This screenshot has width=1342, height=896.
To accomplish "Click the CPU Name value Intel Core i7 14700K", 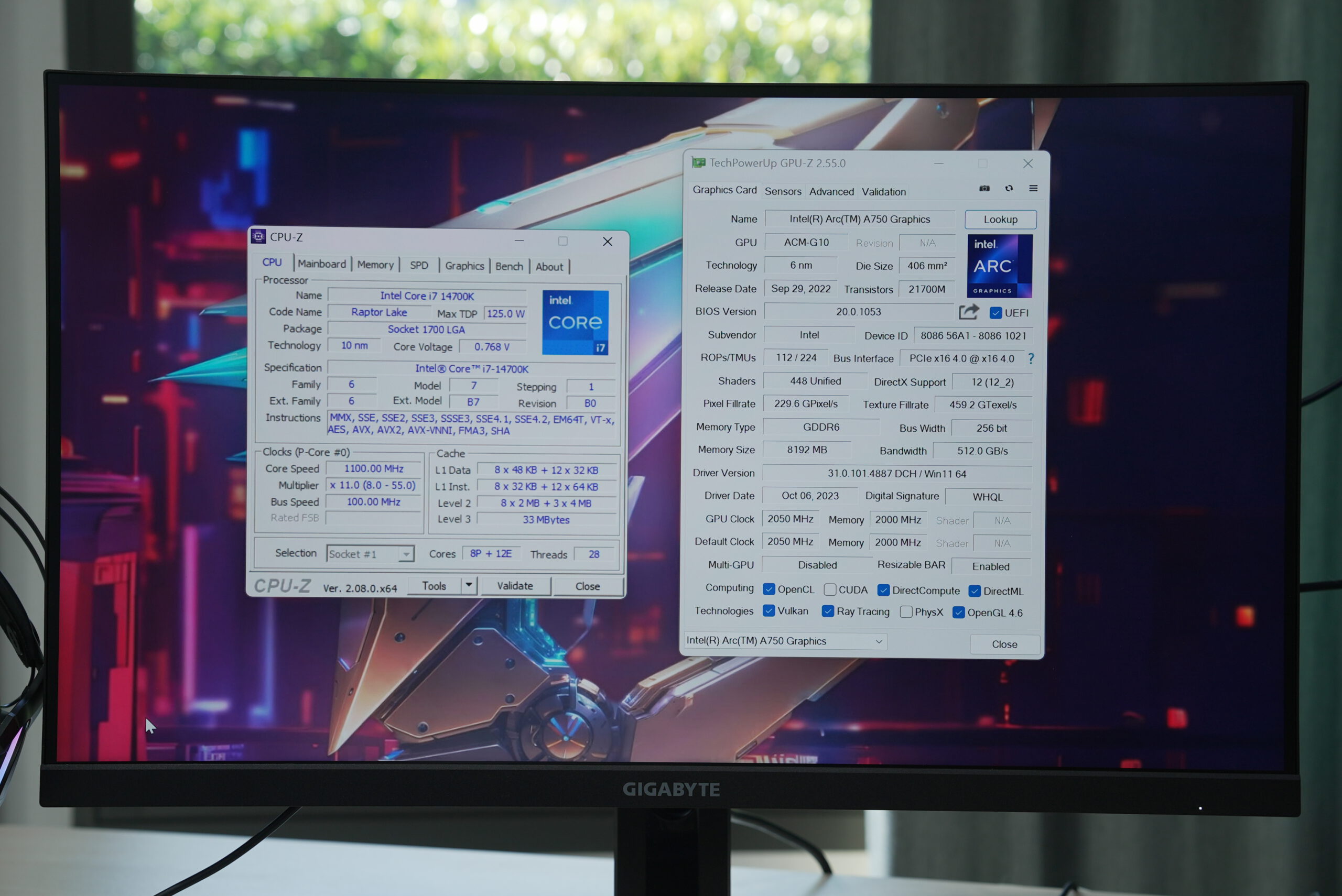I will [427, 296].
